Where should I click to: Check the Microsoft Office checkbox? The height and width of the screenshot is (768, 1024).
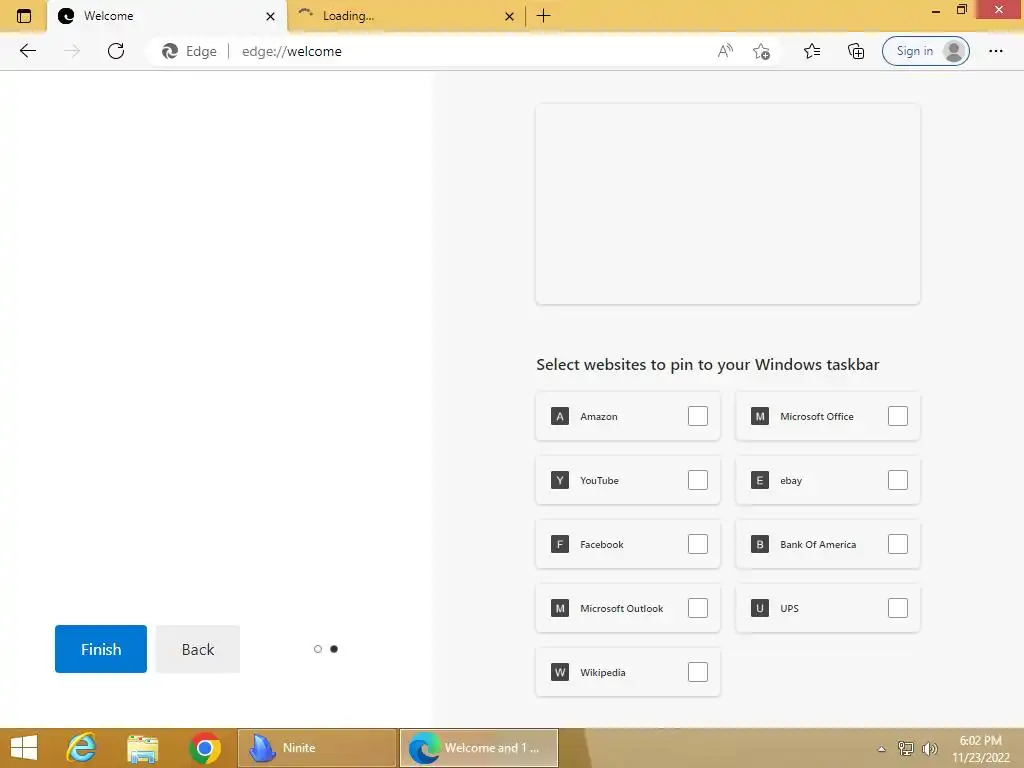click(x=898, y=416)
